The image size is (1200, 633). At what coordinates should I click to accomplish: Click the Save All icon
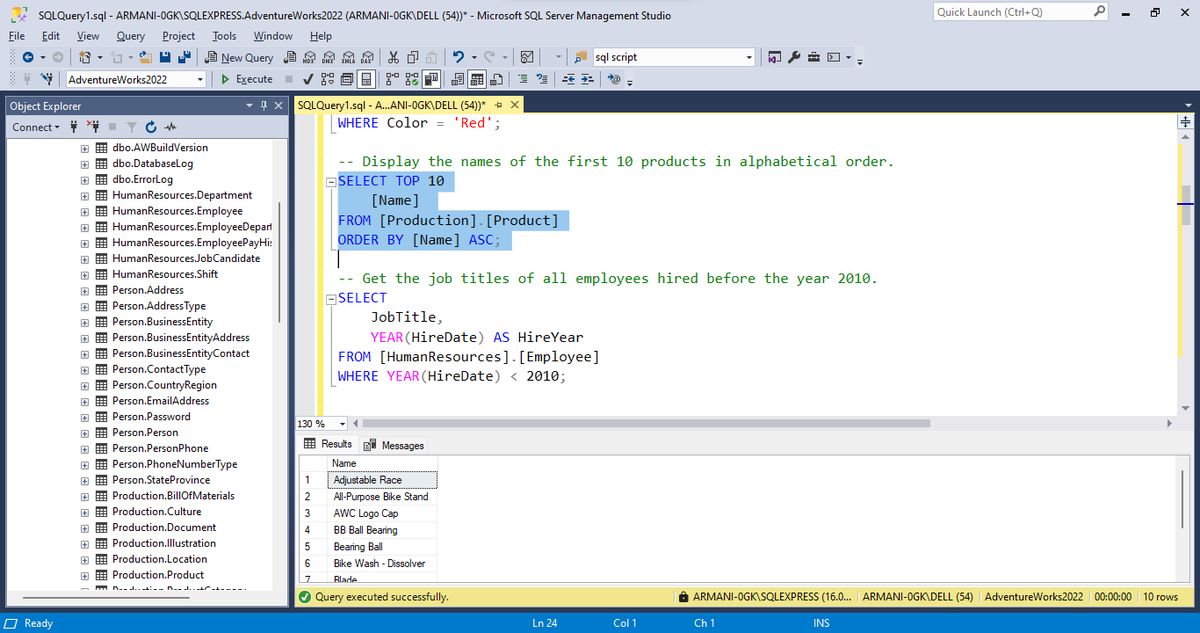(x=185, y=57)
